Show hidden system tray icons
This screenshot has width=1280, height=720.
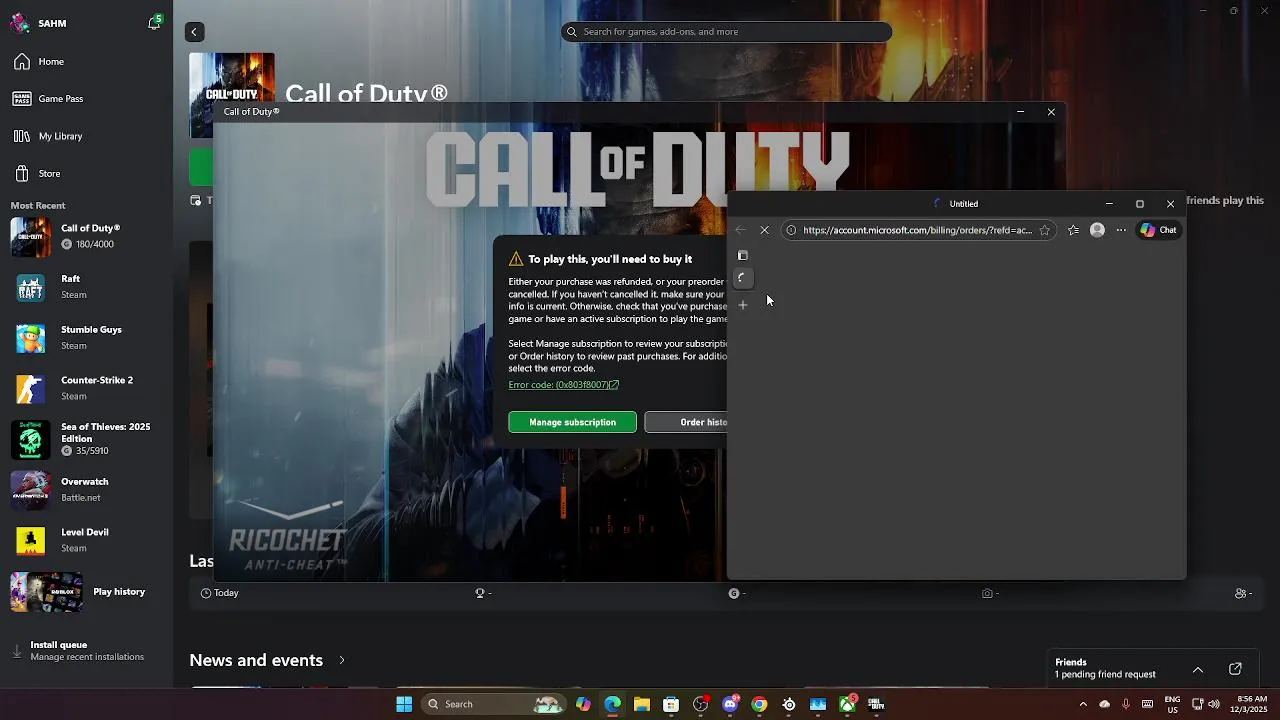point(1083,704)
